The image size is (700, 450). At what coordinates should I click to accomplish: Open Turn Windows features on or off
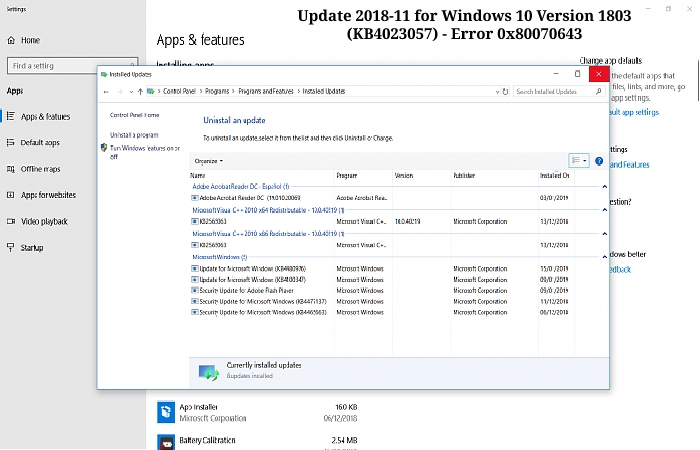click(145, 152)
